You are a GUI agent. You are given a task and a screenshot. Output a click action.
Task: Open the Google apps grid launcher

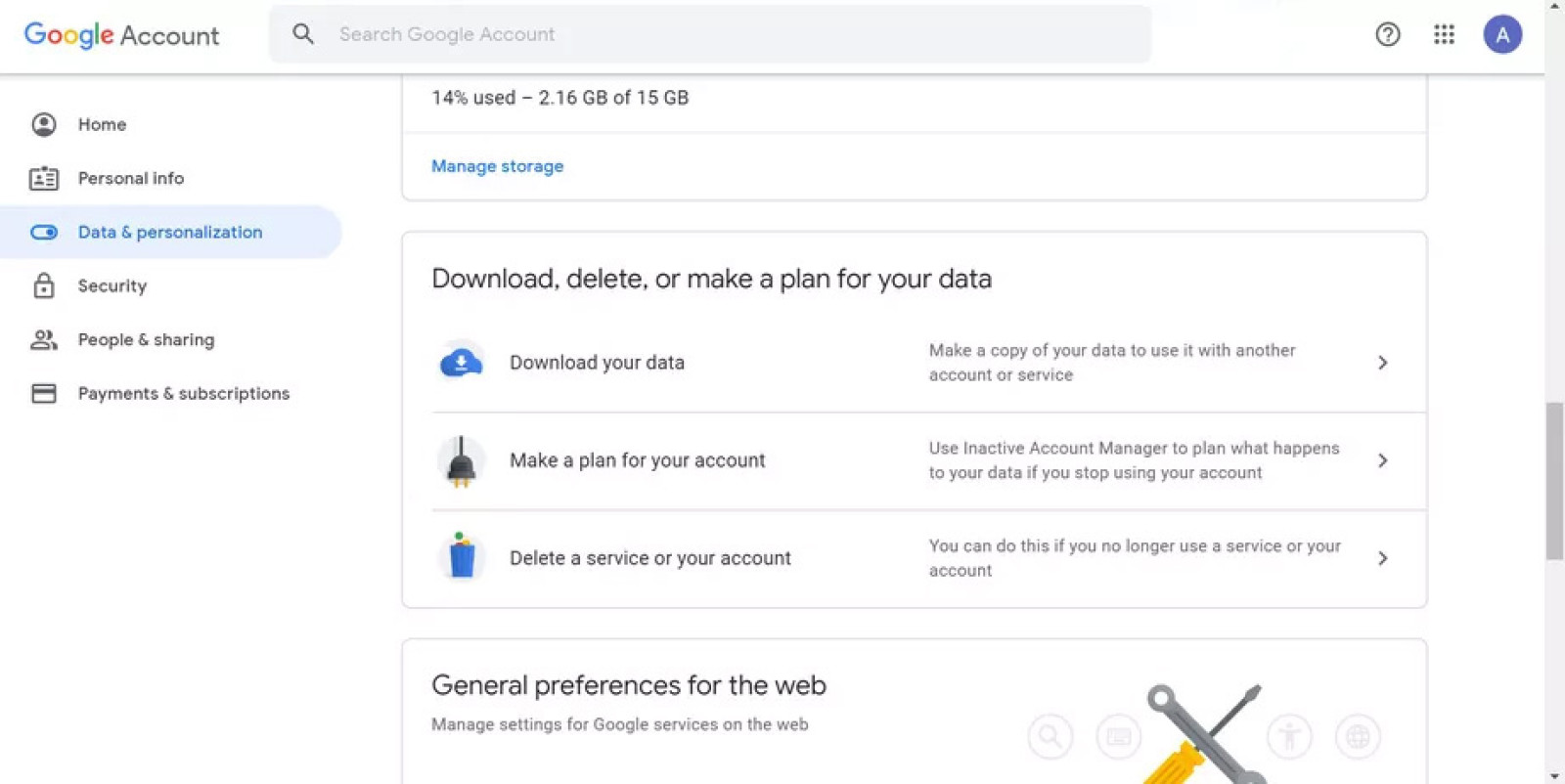pyautogui.click(x=1444, y=35)
